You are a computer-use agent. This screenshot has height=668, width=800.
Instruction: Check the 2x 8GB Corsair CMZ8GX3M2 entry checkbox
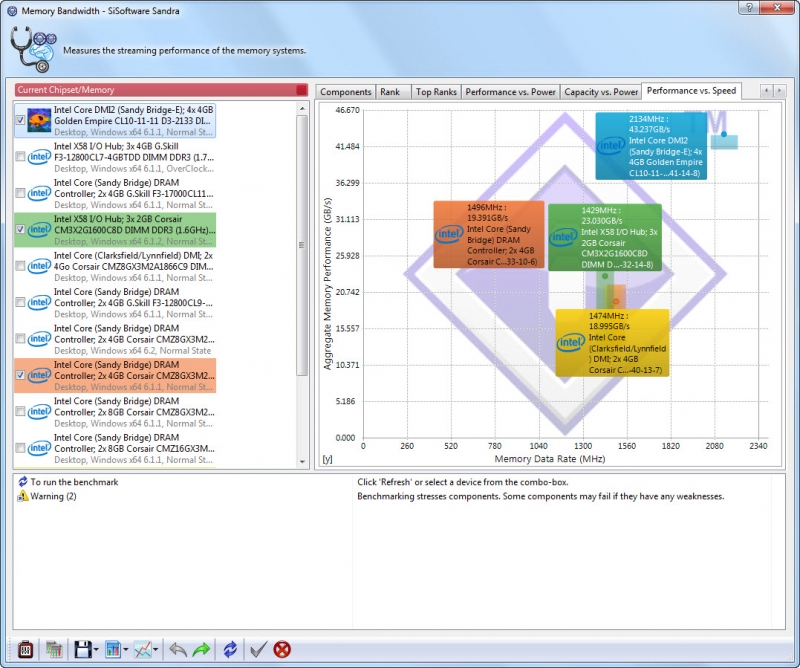(x=20, y=411)
